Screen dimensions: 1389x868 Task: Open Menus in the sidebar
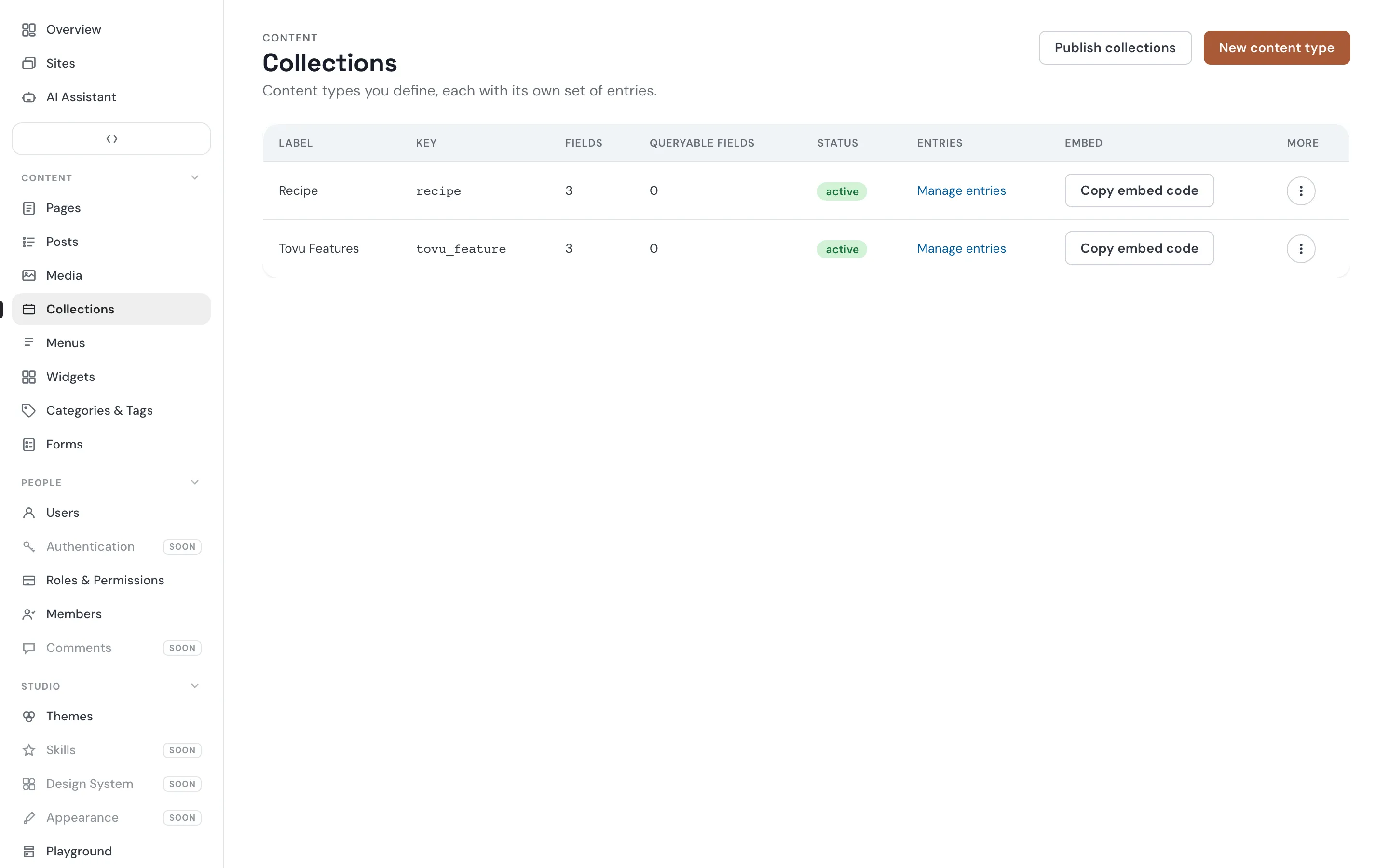coord(111,343)
